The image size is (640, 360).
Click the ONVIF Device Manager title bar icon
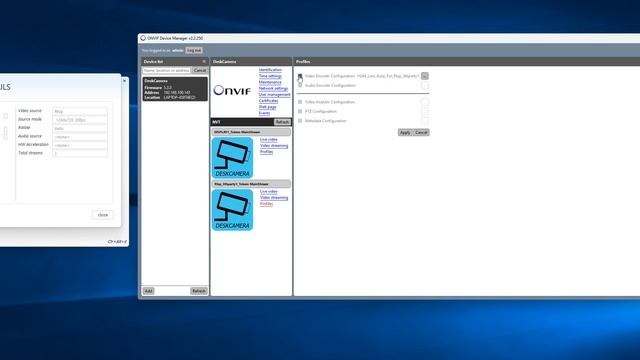click(x=143, y=38)
